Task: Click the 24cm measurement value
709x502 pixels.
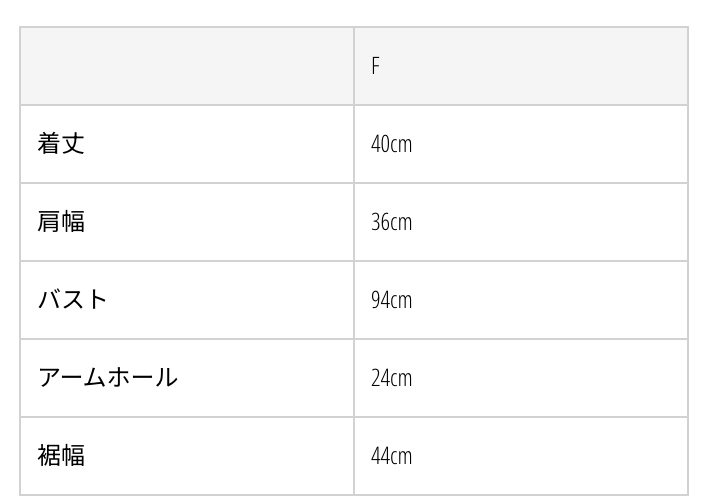Action: click(391, 378)
